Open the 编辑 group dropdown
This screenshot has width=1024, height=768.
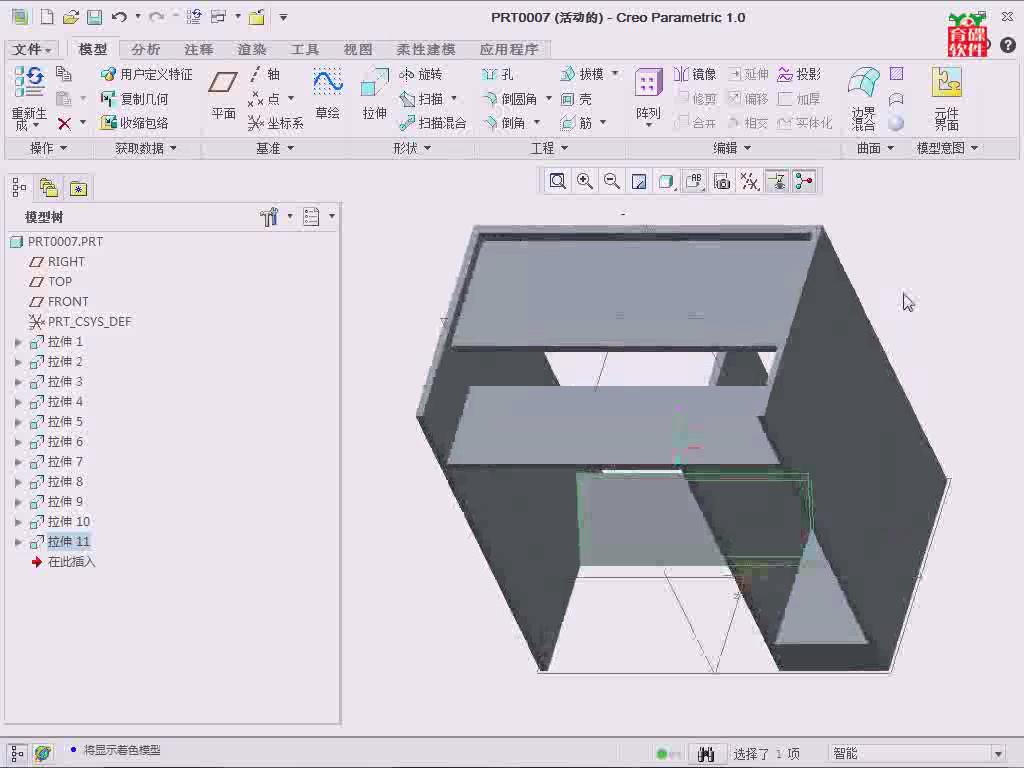tap(731, 148)
